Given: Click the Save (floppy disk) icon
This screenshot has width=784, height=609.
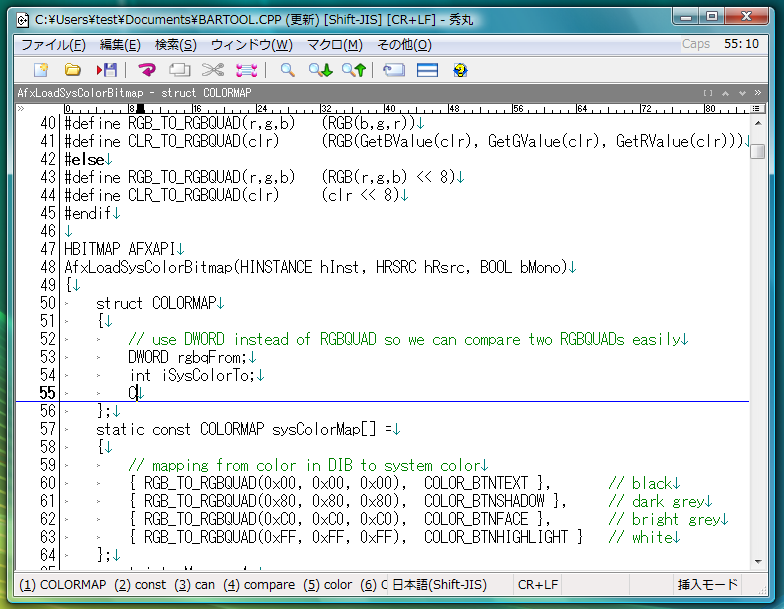Looking at the screenshot, I should pos(106,70).
